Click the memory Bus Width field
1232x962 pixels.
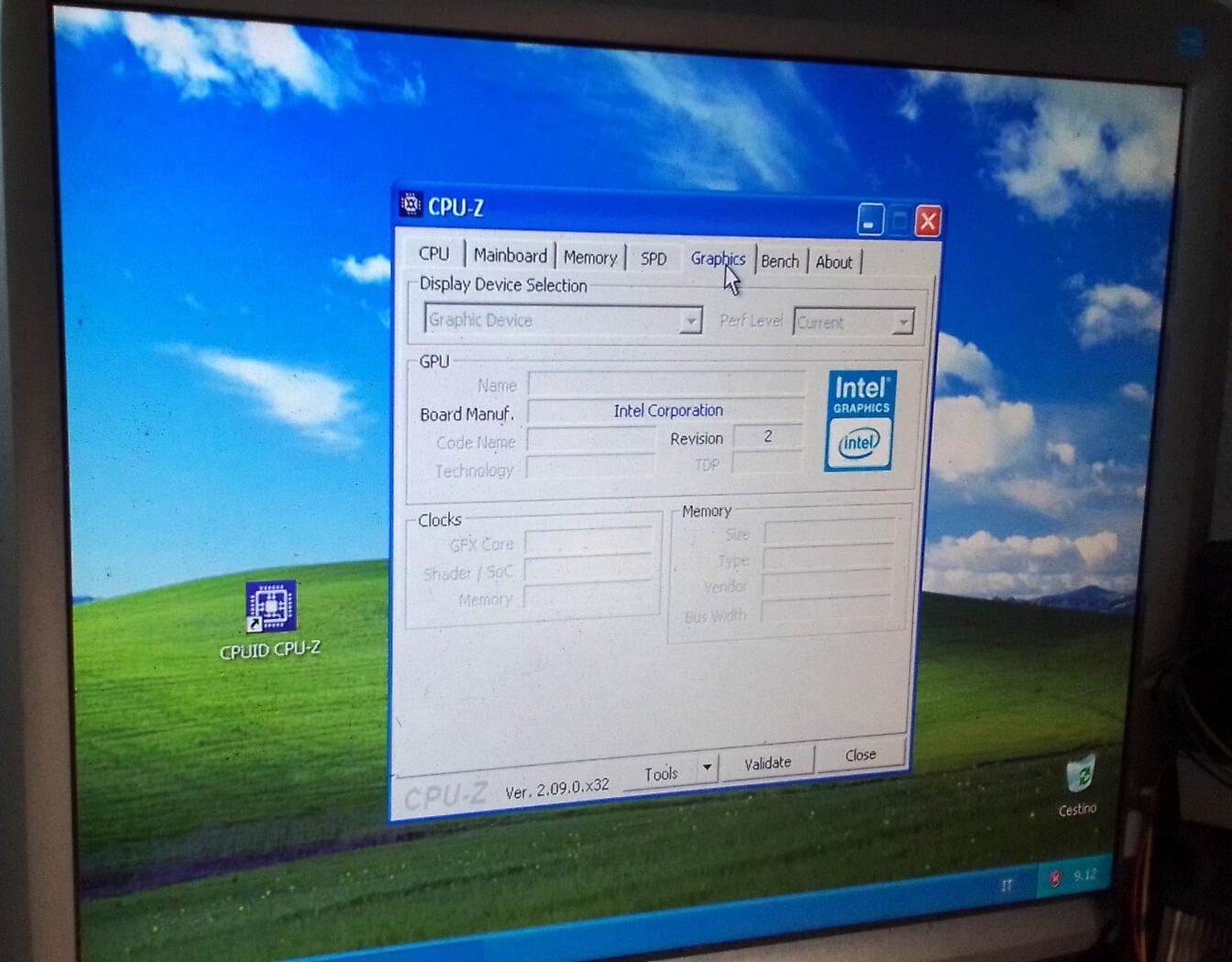tap(826, 610)
